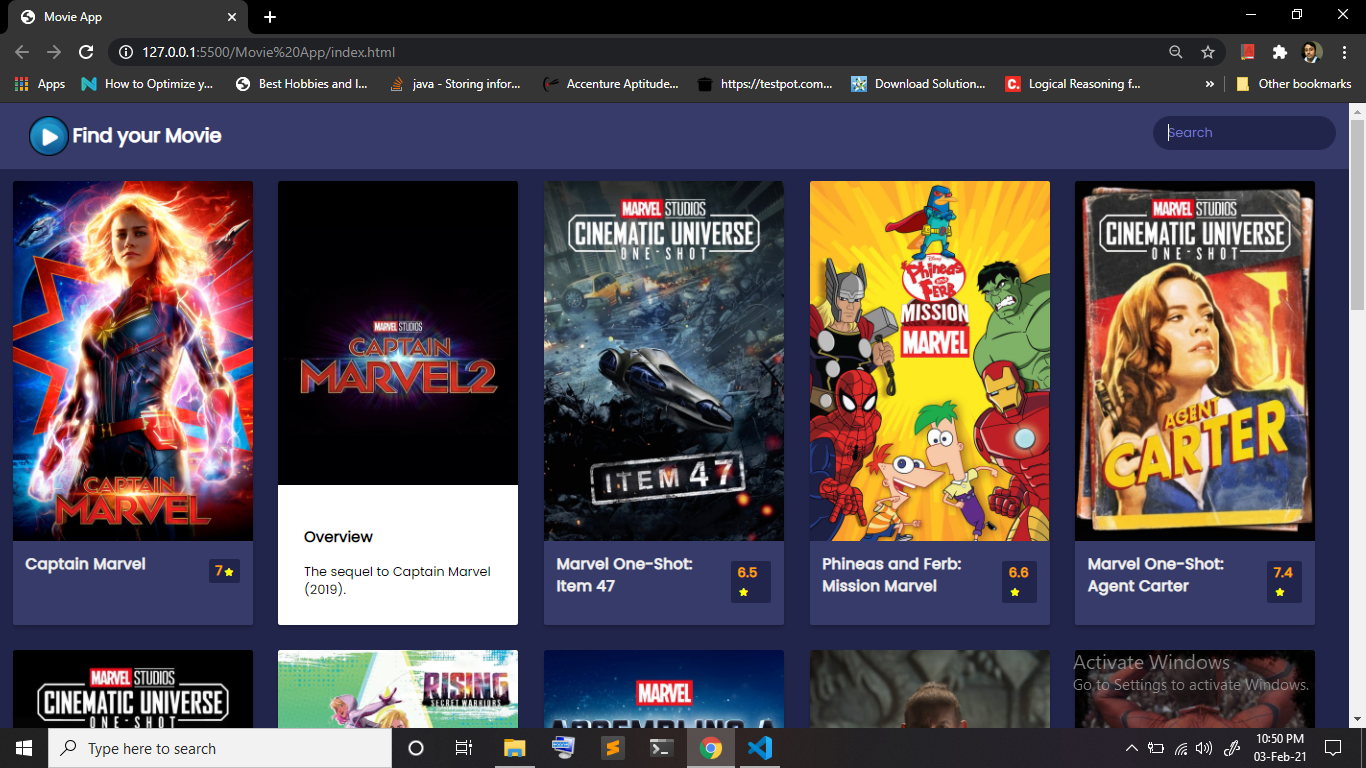The width and height of the screenshot is (1366, 768).
Task: Click inside the movie Search field
Action: pyautogui.click(x=1243, y=132)
